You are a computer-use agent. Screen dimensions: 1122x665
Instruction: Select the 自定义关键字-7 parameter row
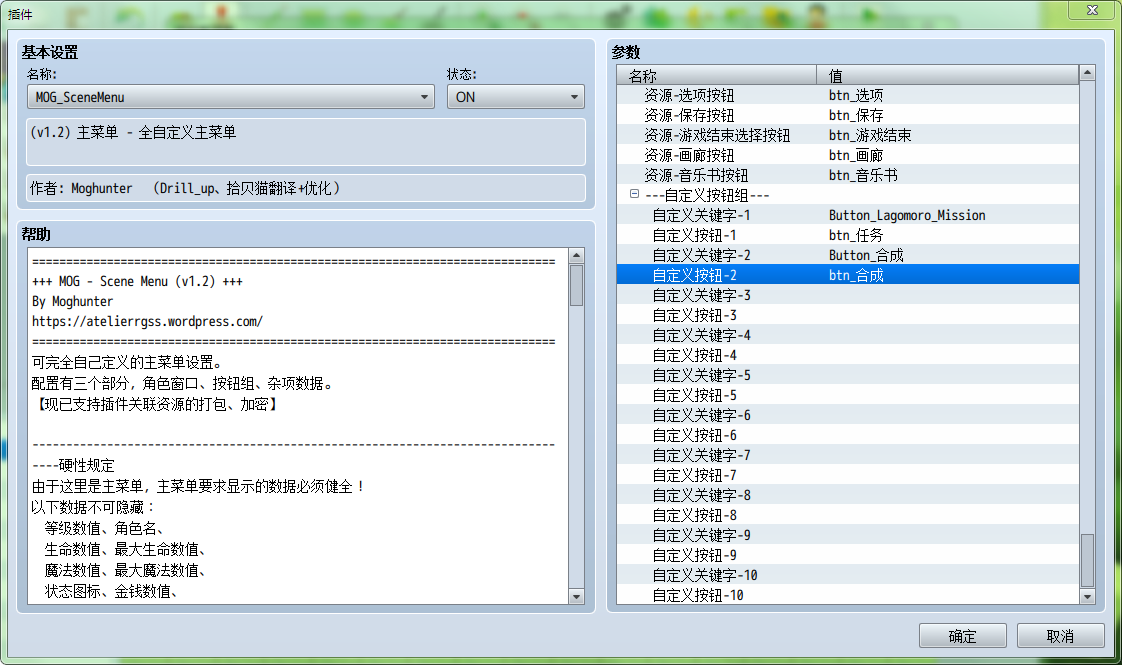(848, 455)
